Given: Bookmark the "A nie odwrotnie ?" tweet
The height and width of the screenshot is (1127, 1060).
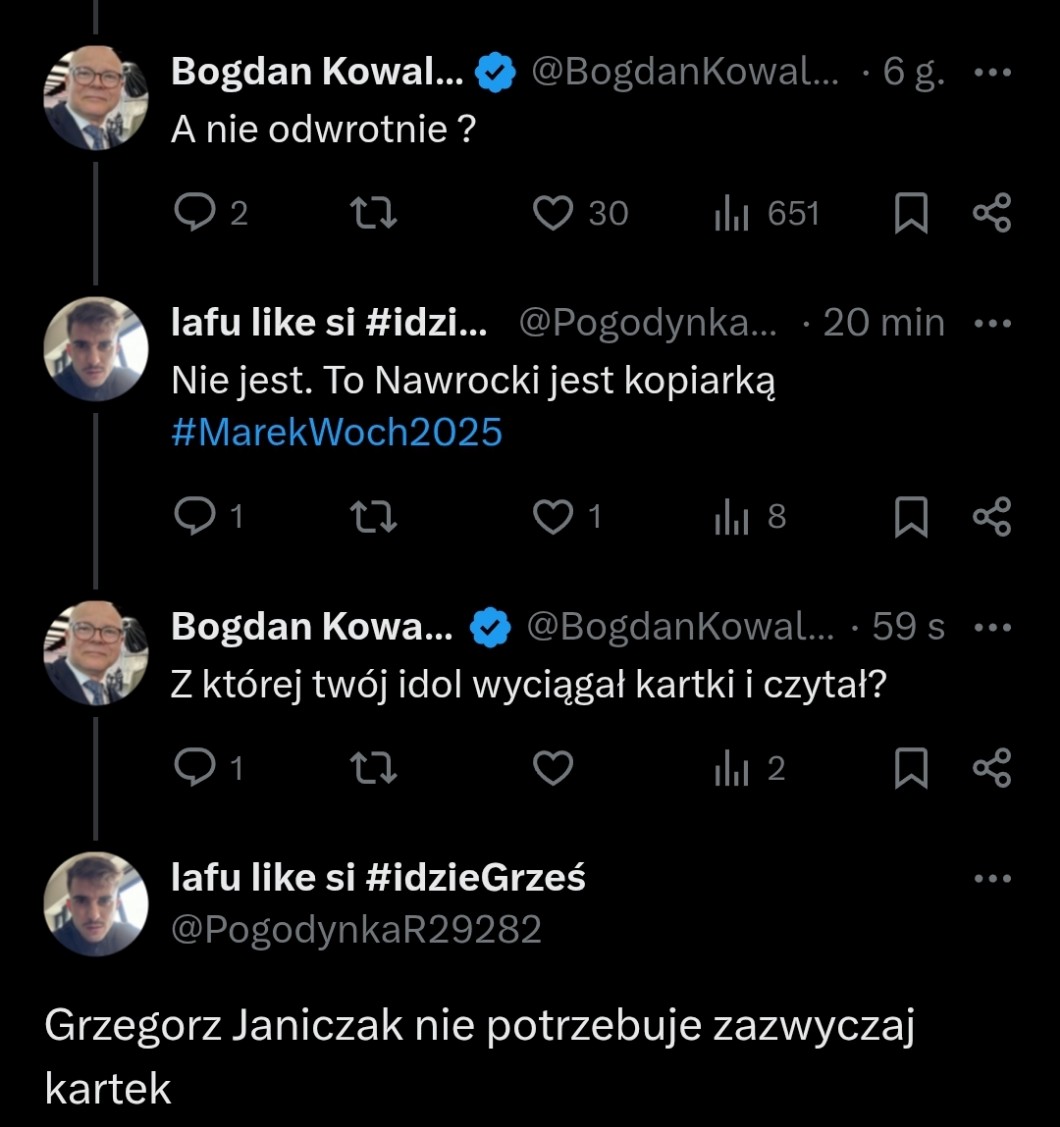Looking at the screenshot, I should [910, 213].
